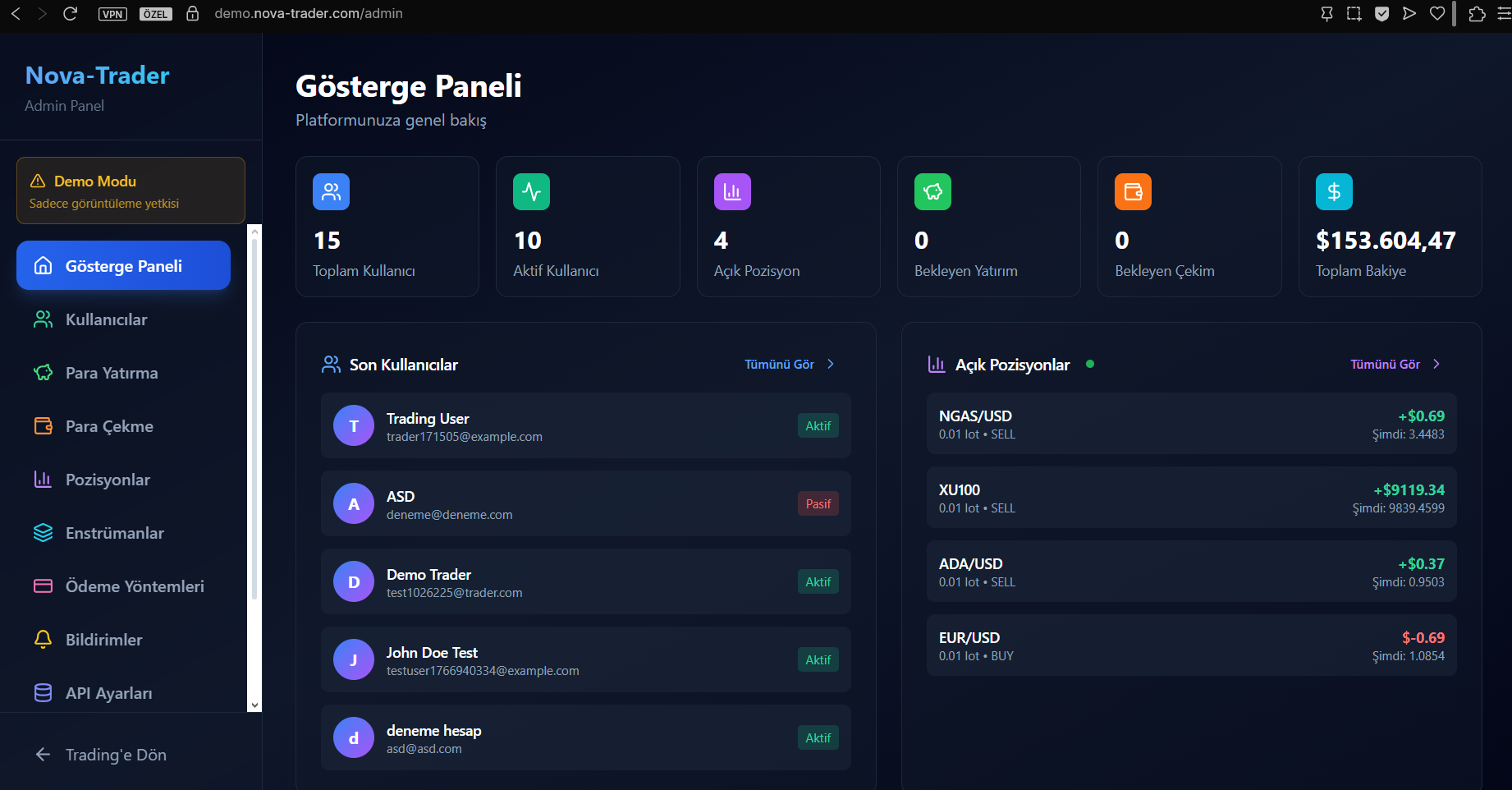The width and height of the screenshot is (1512, 790).
Task: Open the browser extensions puzzle menu
Action: click(x=1477, y=14)
